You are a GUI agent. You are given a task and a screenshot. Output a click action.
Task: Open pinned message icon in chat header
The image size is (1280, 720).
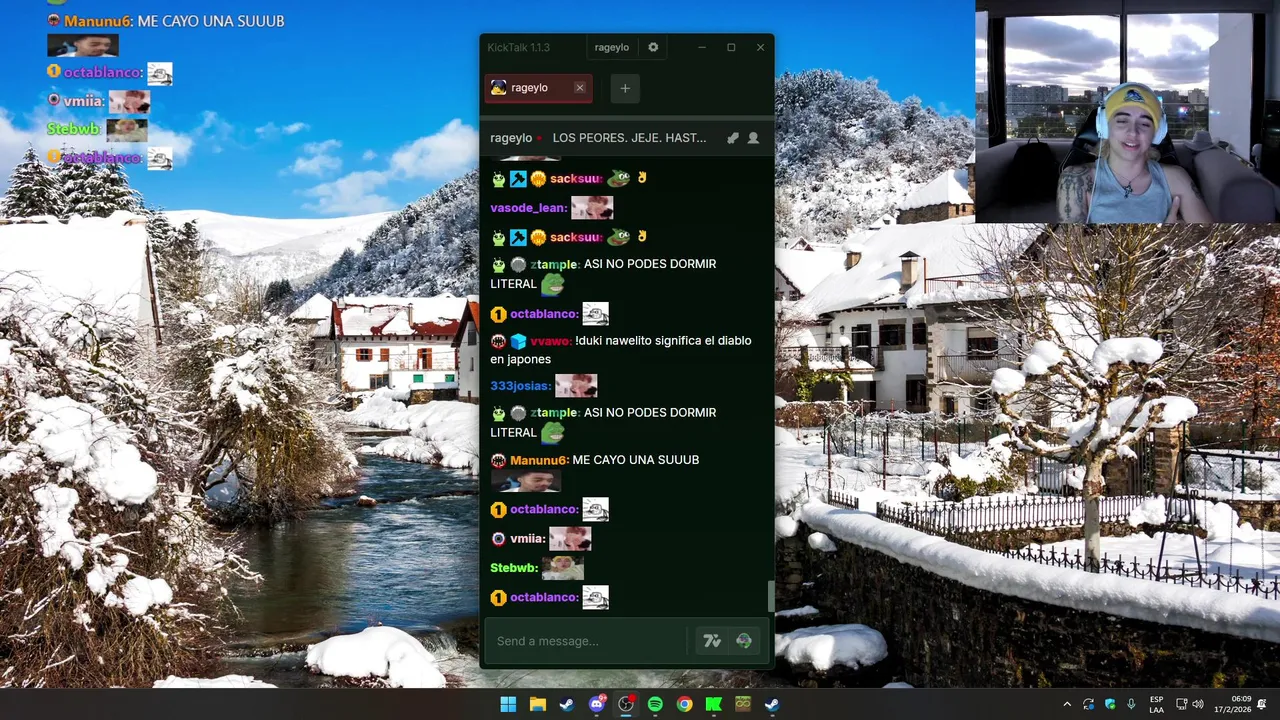pyautogui.click(x=733, y=138)
